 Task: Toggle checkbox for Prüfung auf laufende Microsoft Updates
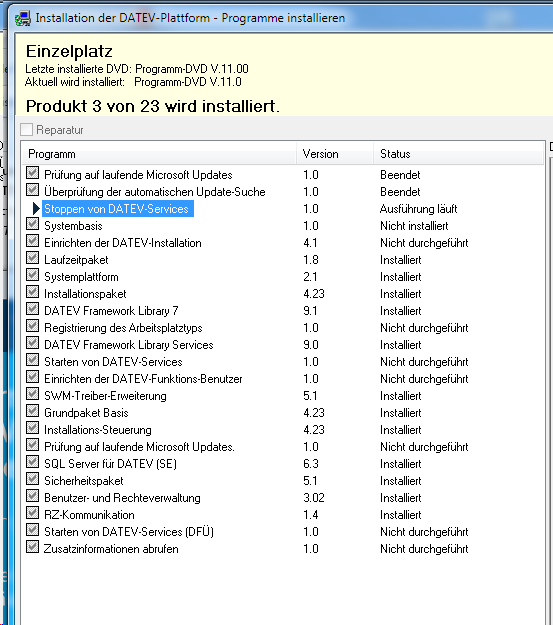click(x=33, y=173)
